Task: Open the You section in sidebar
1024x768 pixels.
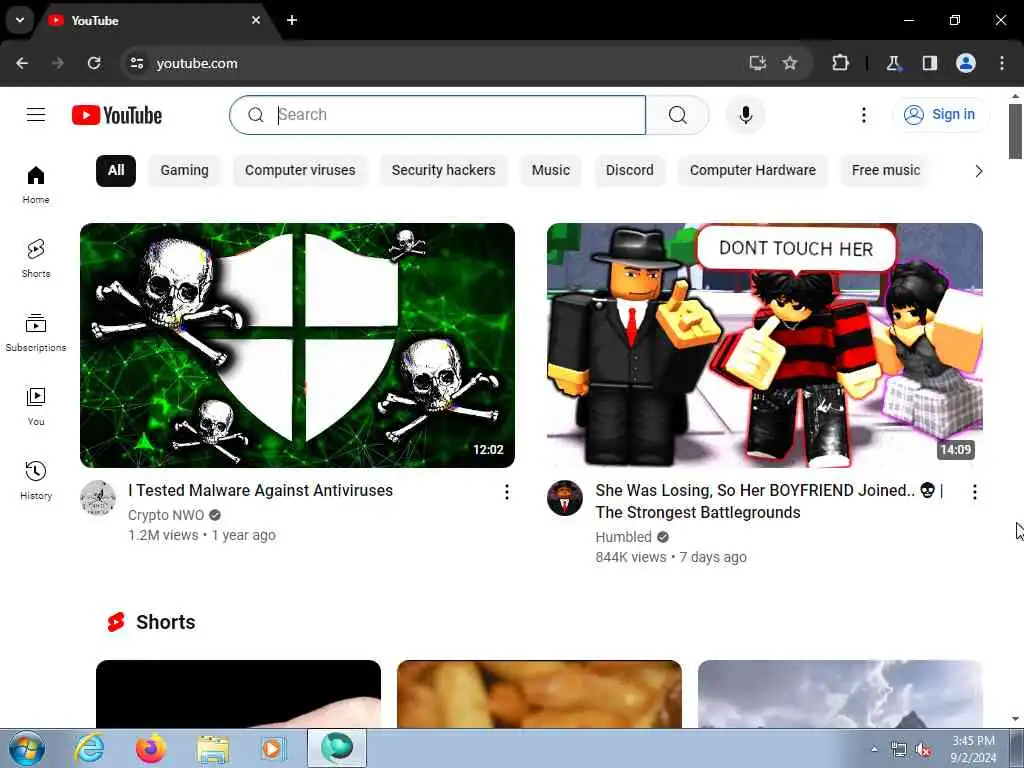Action: [36, 406]
